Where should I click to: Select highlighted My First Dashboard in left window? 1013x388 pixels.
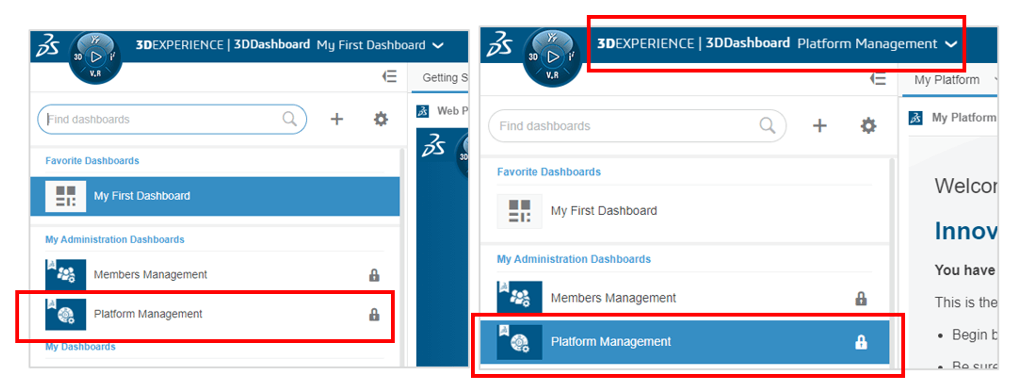[214, 196]
